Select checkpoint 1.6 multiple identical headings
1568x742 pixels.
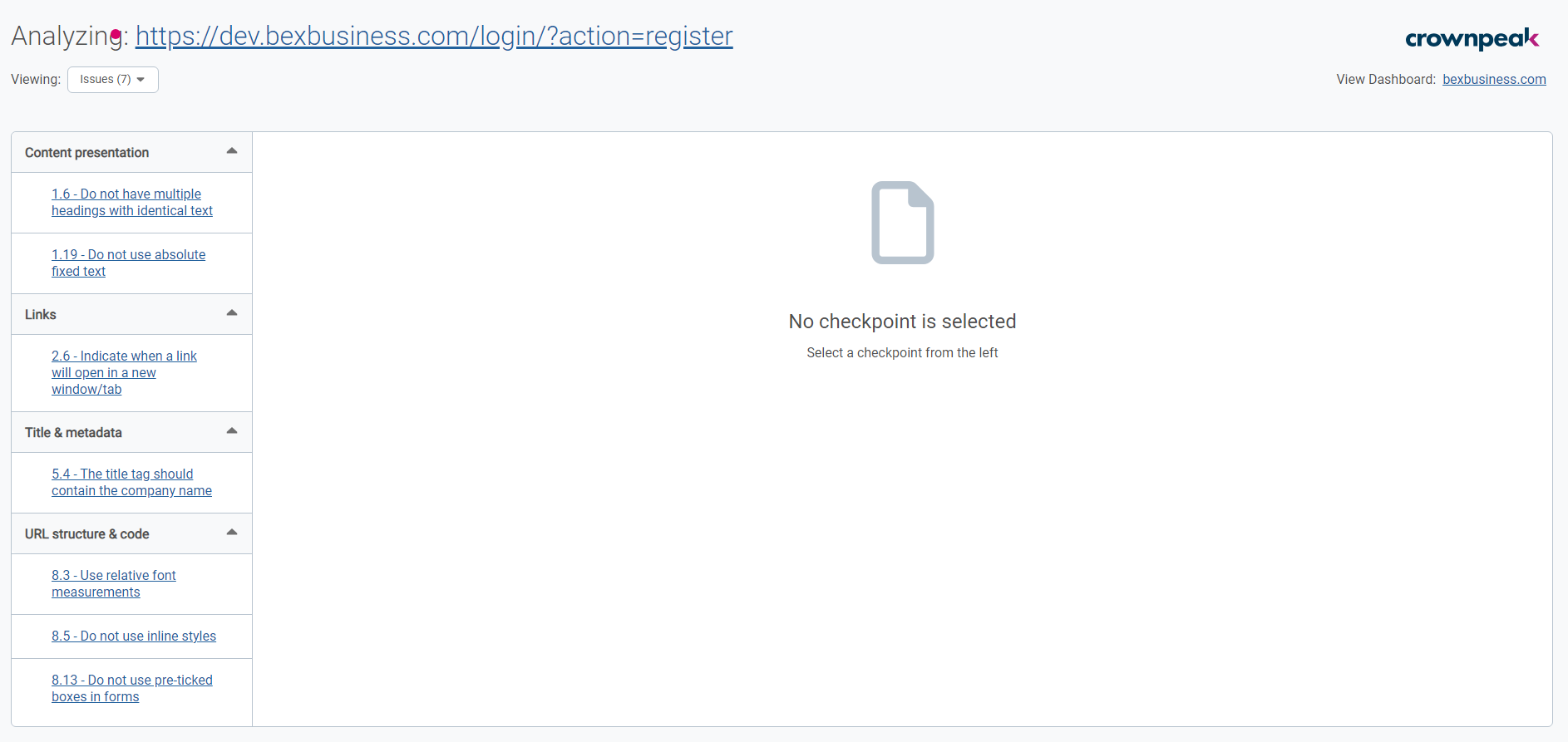click(x=131, y=203)
